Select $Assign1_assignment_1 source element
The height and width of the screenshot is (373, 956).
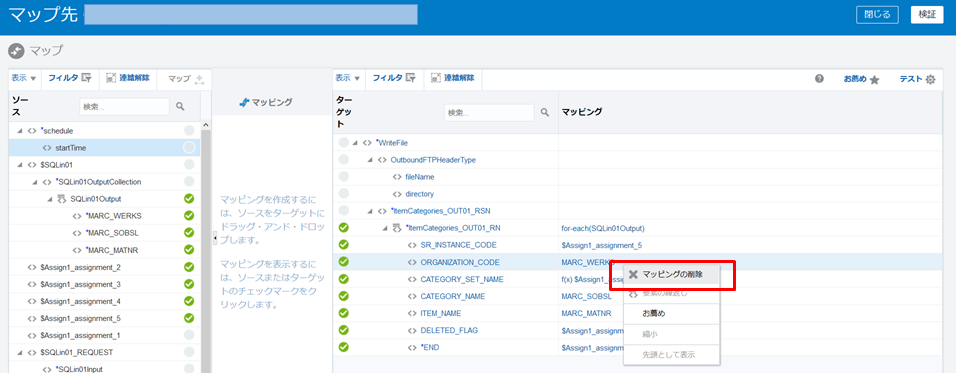coord(80,335)
